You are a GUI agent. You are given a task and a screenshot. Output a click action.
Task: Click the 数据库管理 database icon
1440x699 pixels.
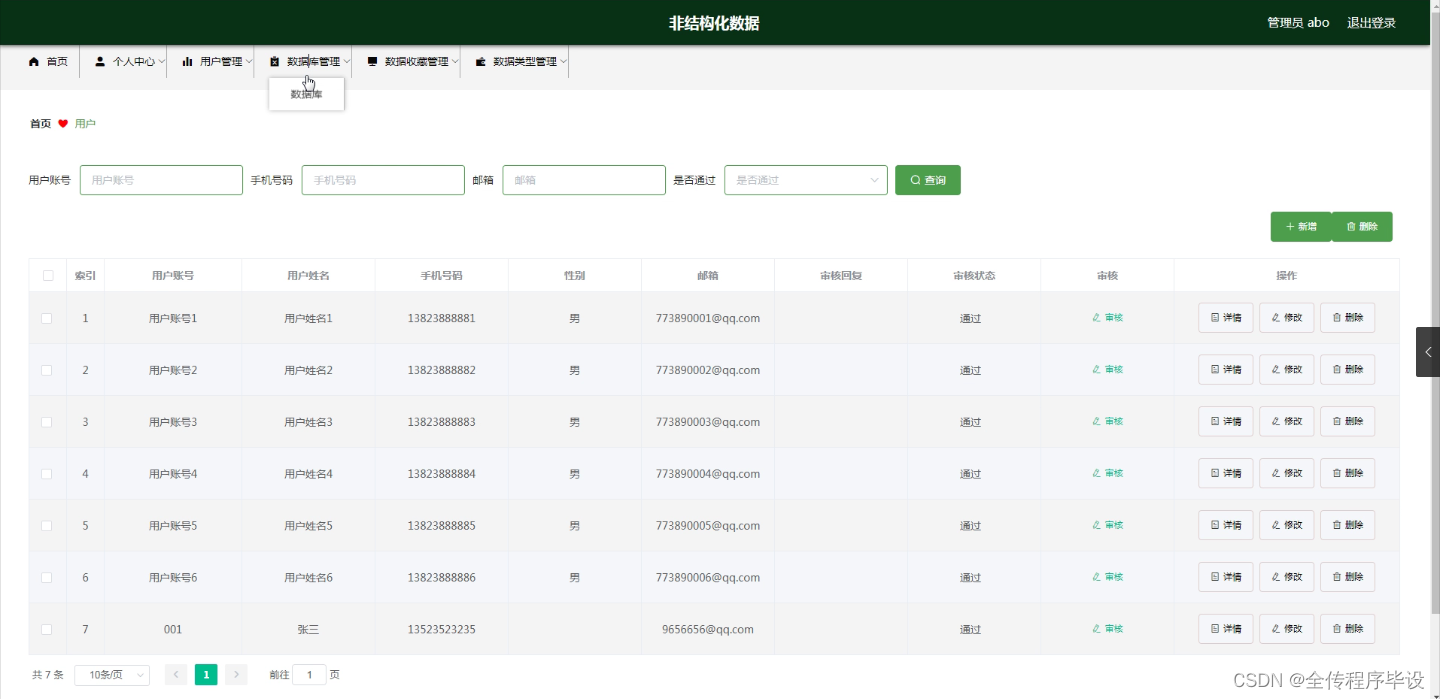tap(272, 61)
